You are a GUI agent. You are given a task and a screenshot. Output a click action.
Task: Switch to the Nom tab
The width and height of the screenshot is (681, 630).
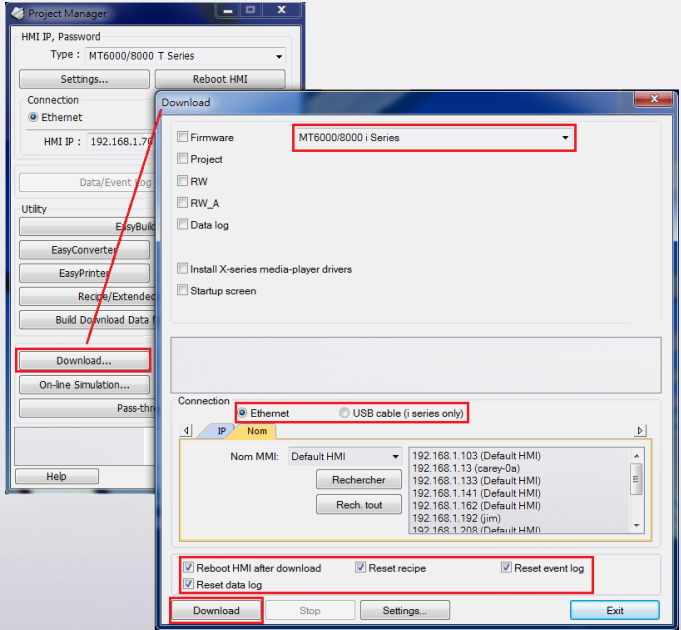coord(257,431)
